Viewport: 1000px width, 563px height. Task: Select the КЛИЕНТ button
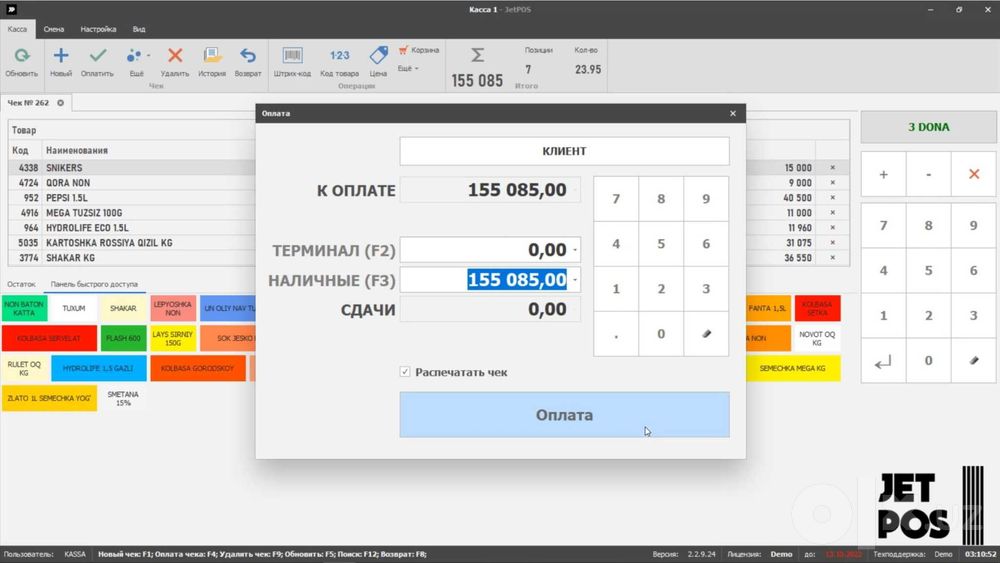(x=564, y=151)
